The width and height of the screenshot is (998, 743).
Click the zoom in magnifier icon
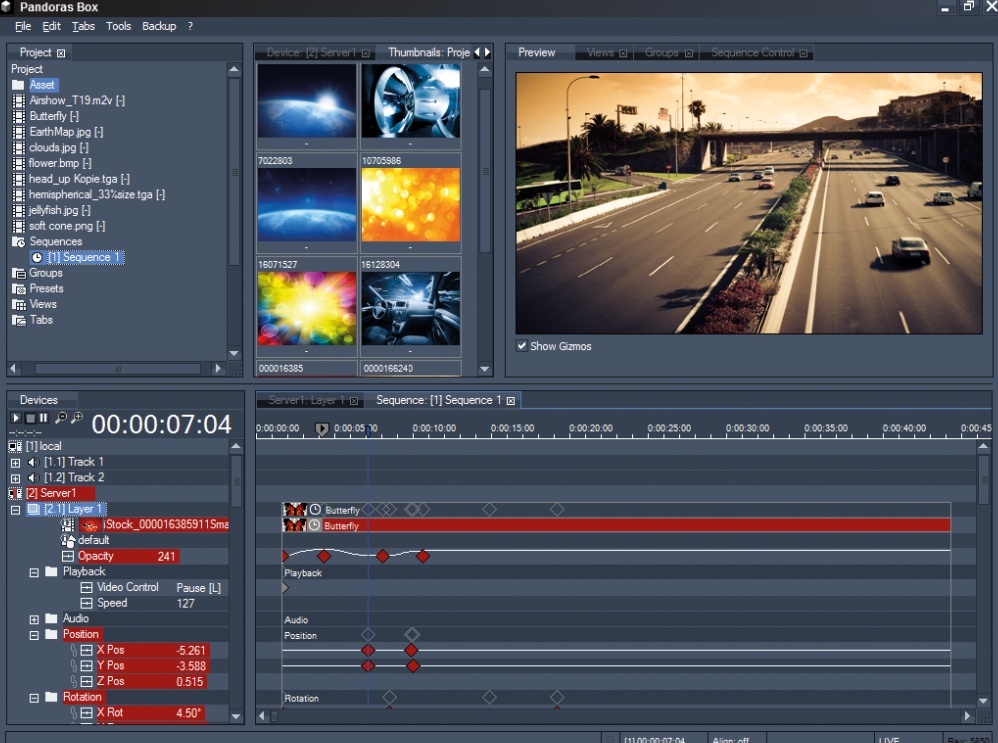(76, 418)
